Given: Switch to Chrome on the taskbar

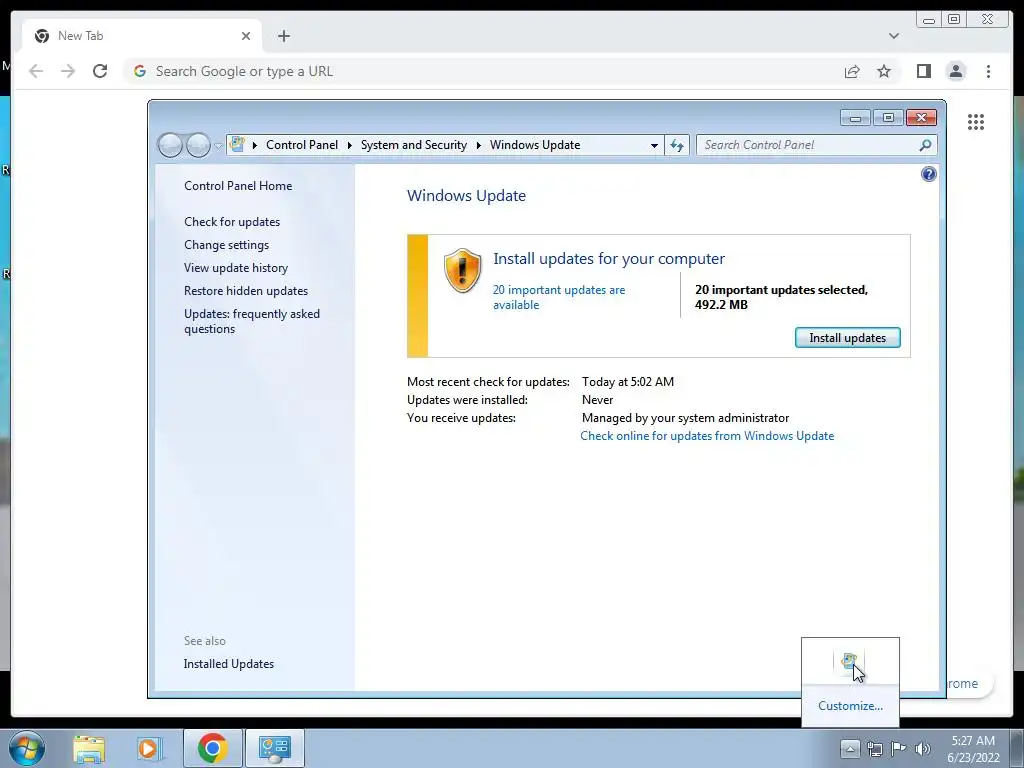Looking at the screenshot, I should point(213,748).
